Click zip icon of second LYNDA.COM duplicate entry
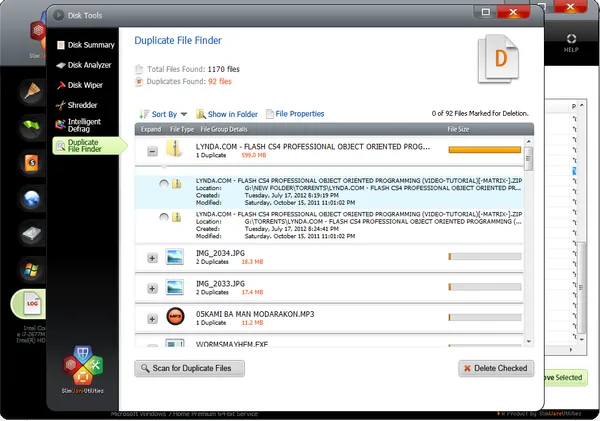Viewport: 600px width, 421px height. (176, 218)
